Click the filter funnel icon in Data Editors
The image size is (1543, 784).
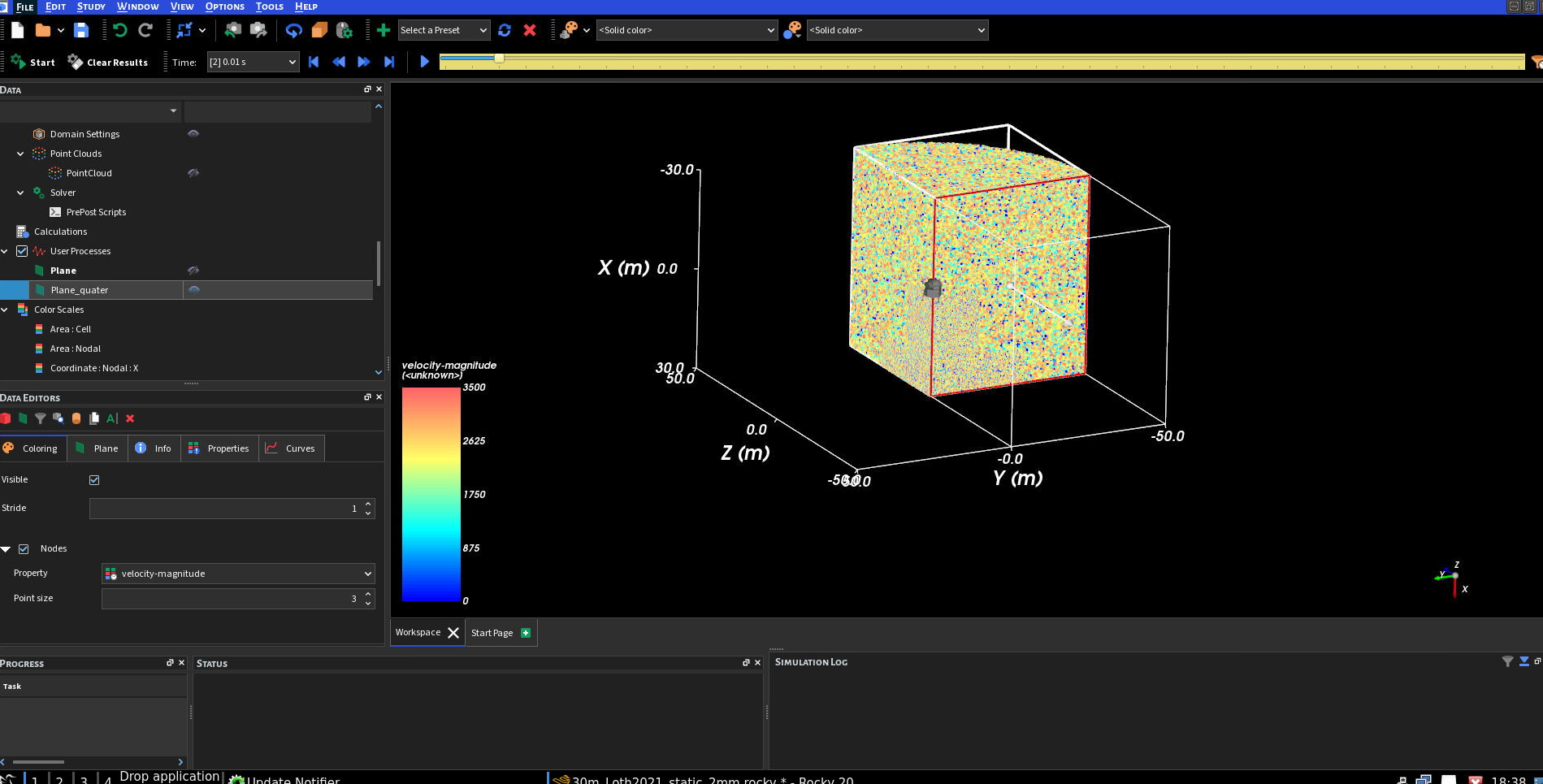40,418
